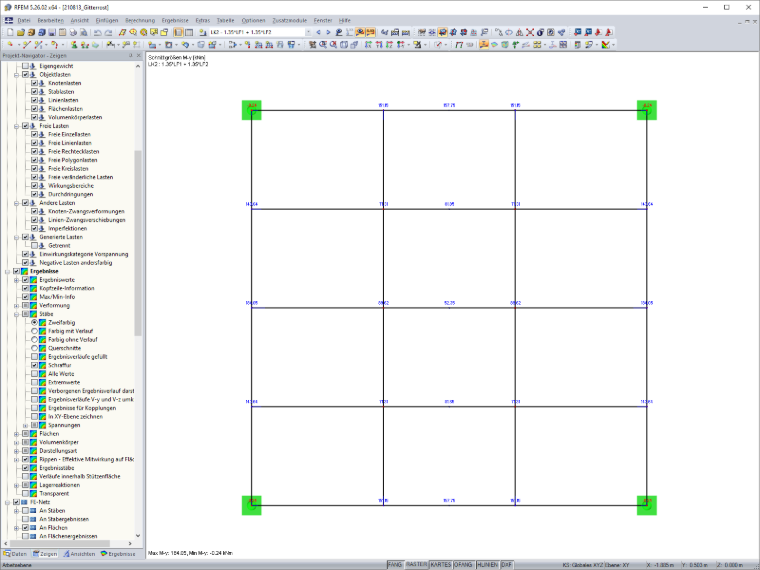Click the color scale icon at toolbar end
Viewport: 760px width, 570px height.
pyautogui.click(x=605, y=45)
